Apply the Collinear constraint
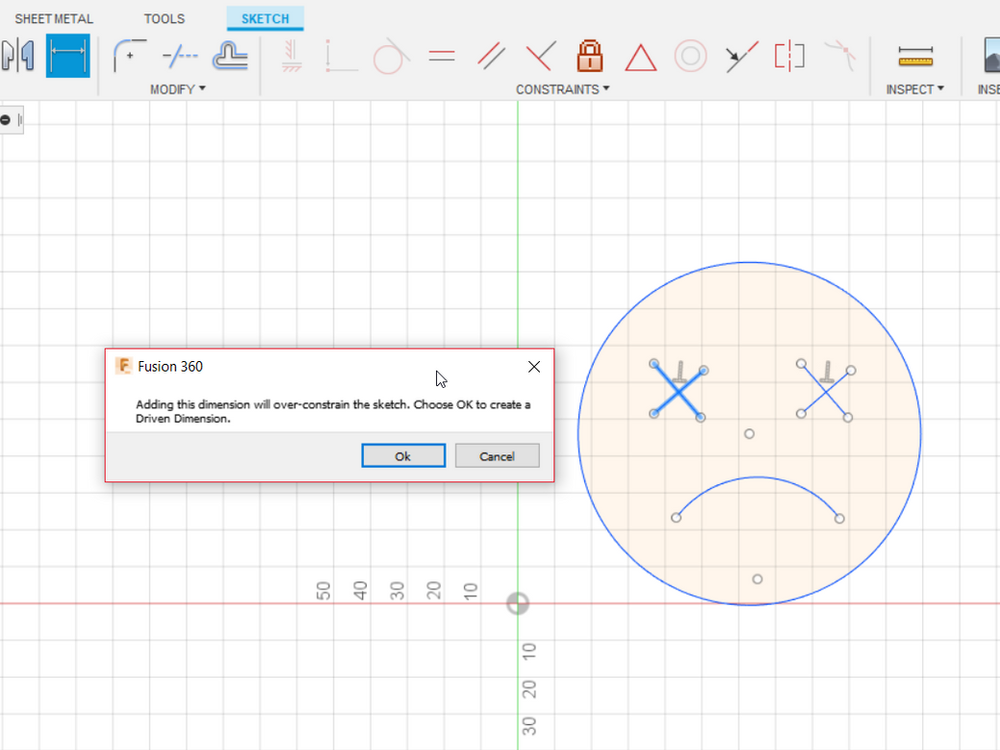The height and width of the screenshot is (750, 1000). point(741,56)
